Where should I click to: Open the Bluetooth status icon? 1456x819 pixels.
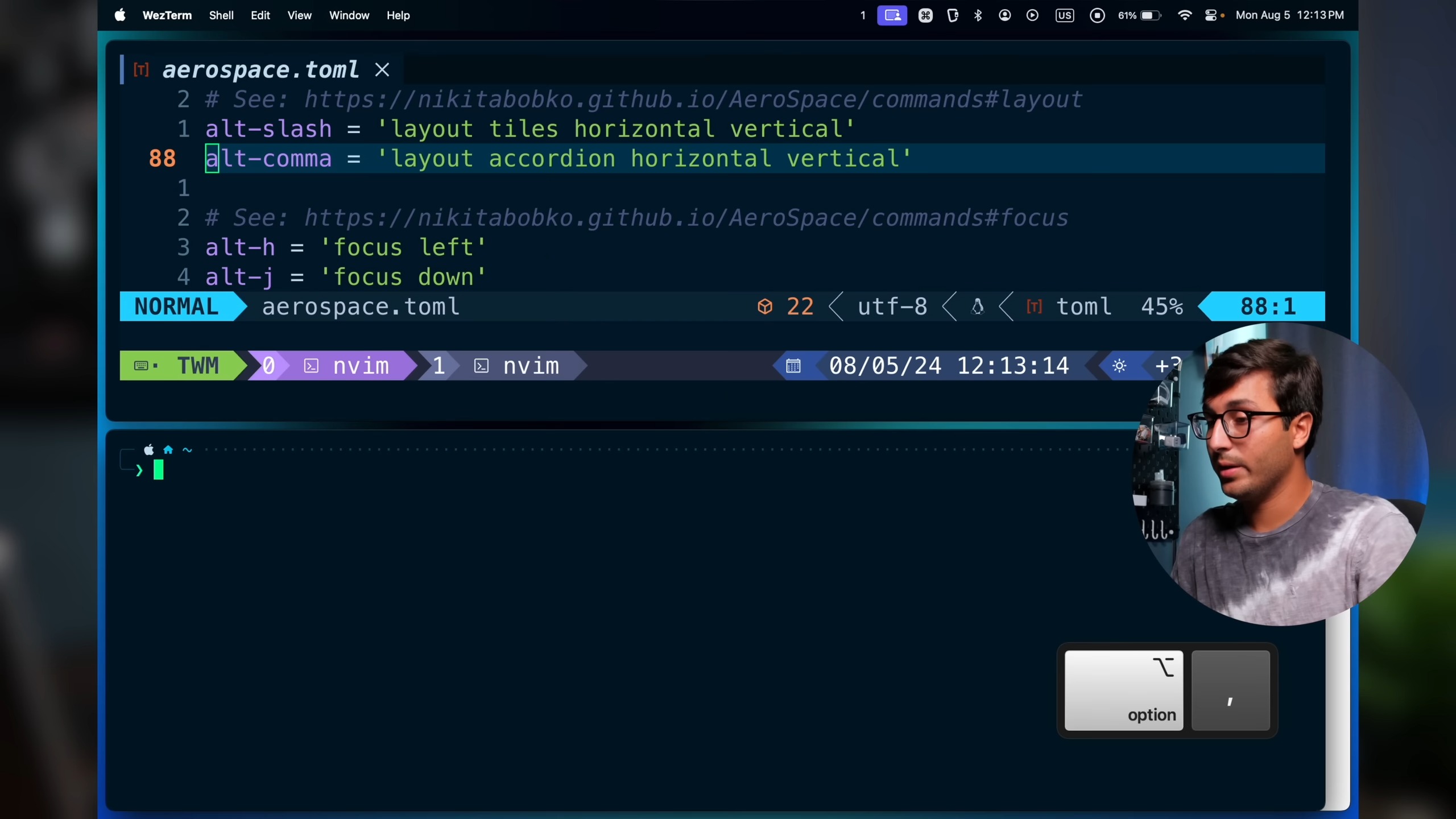pos(978,15)
